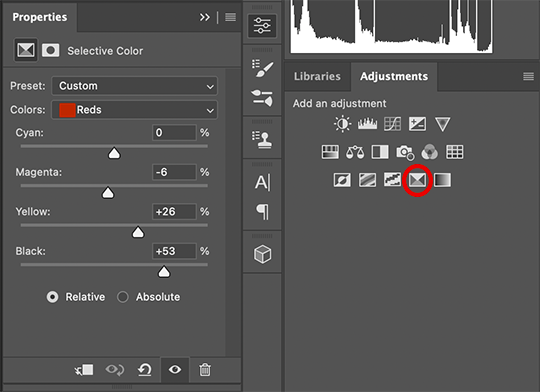Image resolution: width=540 pixels, height=392 pixels.
Task: Add a Gradient Map adjustment
Action: pos(442,180)
